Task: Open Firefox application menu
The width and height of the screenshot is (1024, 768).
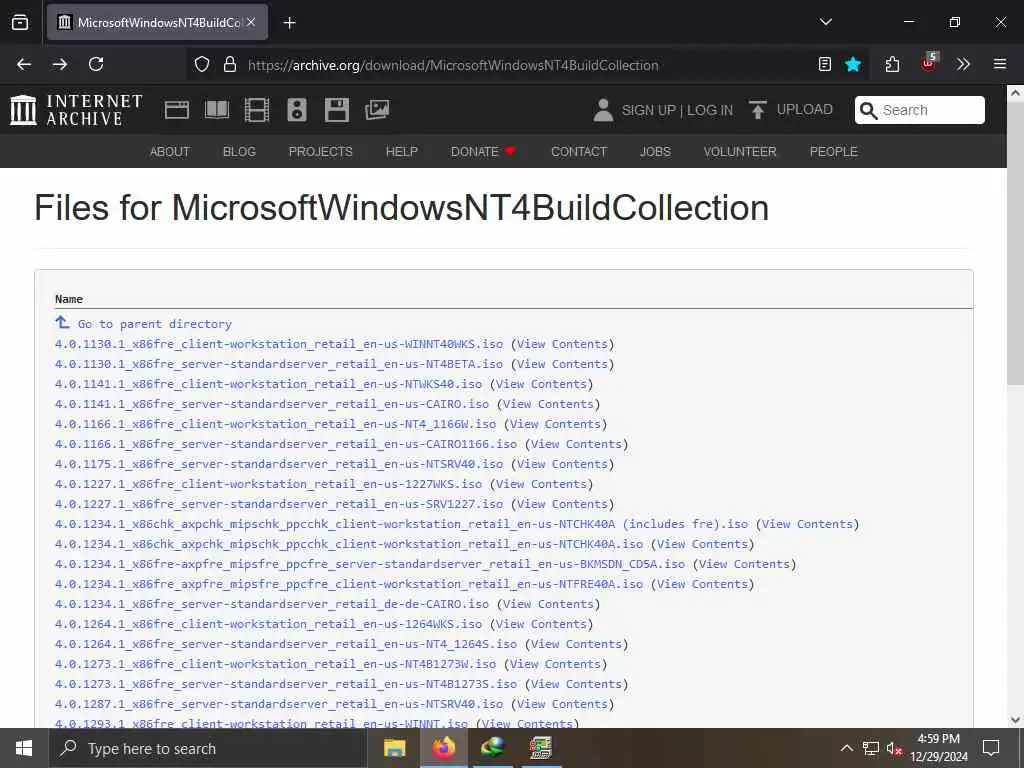Action: [999, 64]
